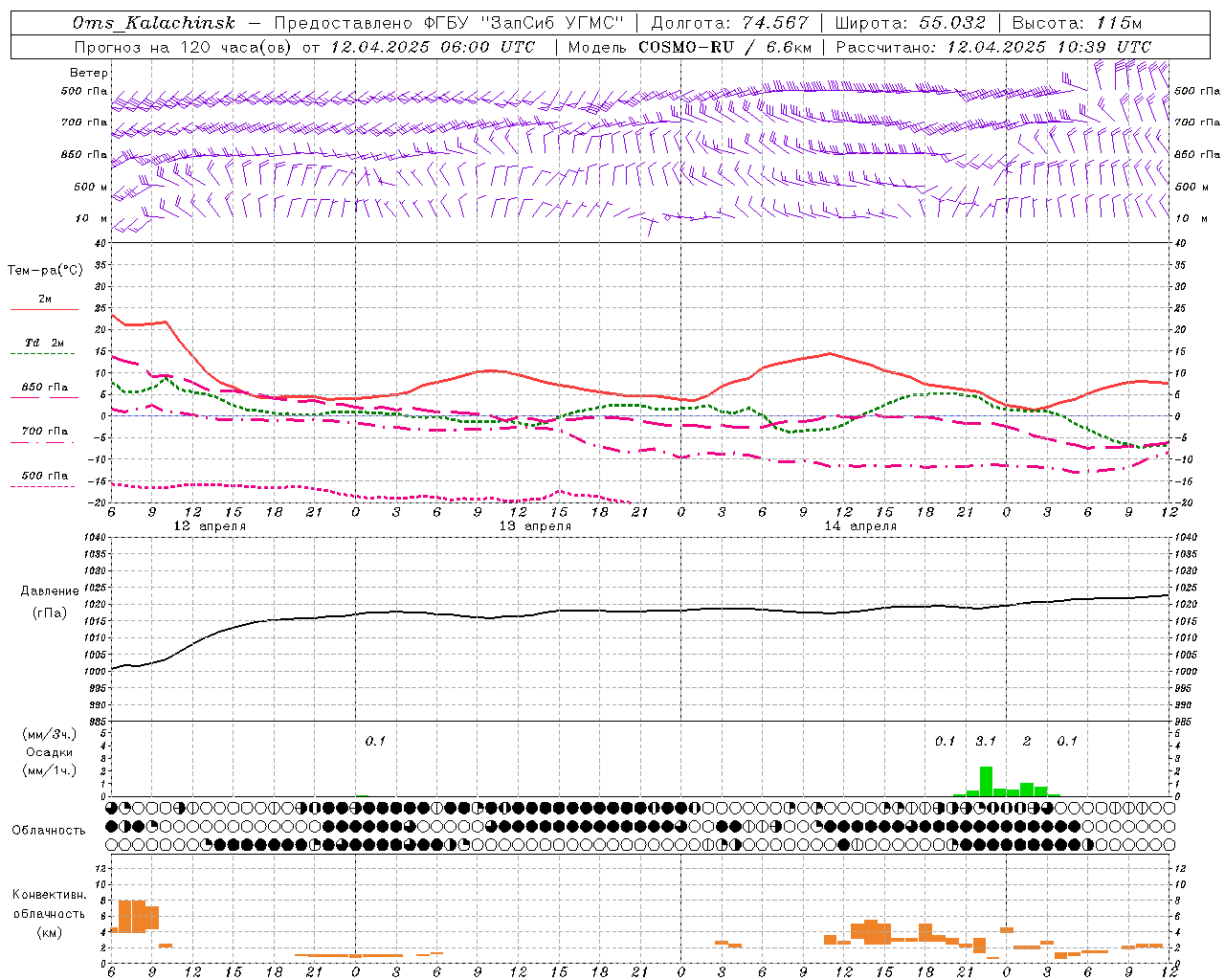Click the '(км)' convective cloud unit label
This screenshot has width=1225, height=980.
coord(49,932)
